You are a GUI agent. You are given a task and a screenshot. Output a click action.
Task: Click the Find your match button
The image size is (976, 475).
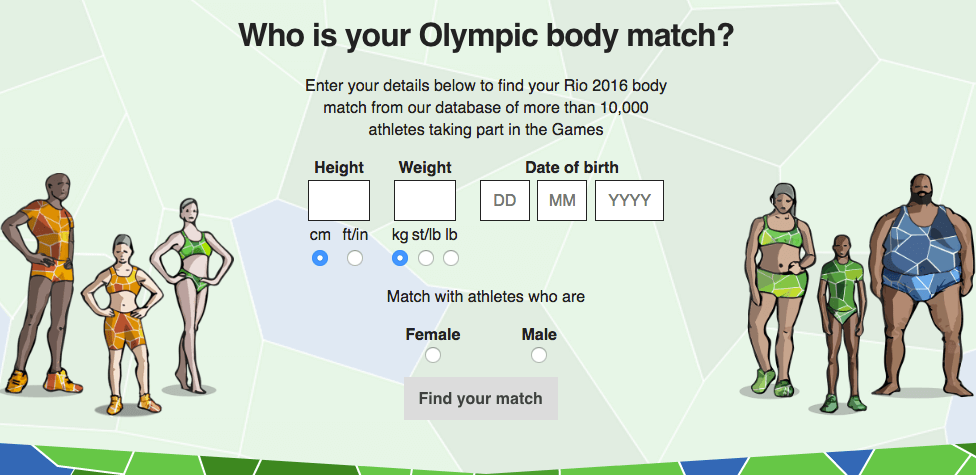pos(481,398)
